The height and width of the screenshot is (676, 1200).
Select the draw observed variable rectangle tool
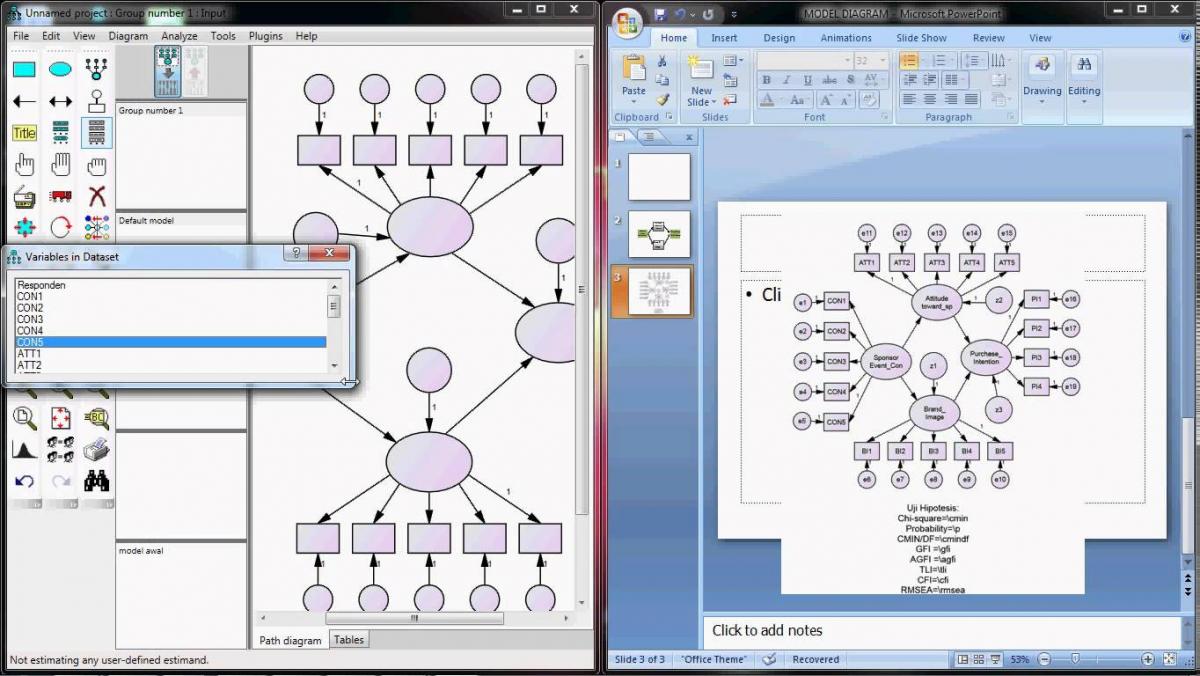click(x=24, y=69)
